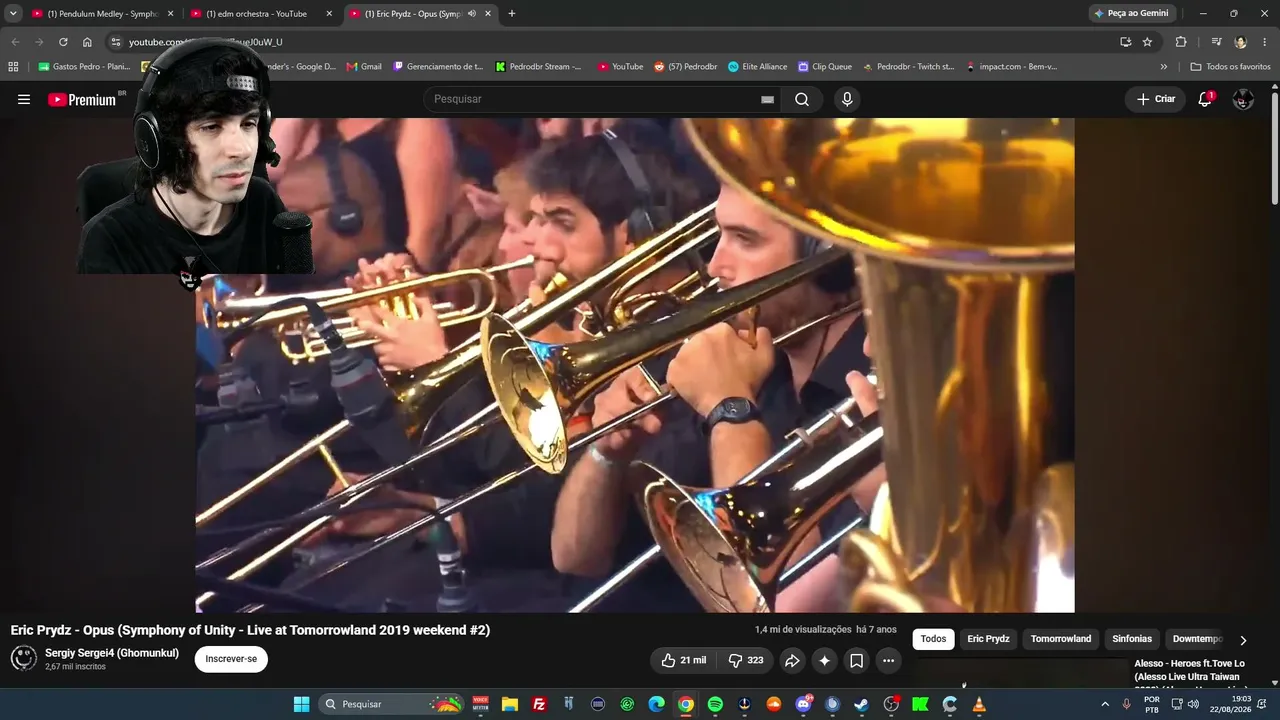Open Alesso - Heroes recommended video
The height and width of the screenshot is (720, 1280).
[x=1189, y=670]
